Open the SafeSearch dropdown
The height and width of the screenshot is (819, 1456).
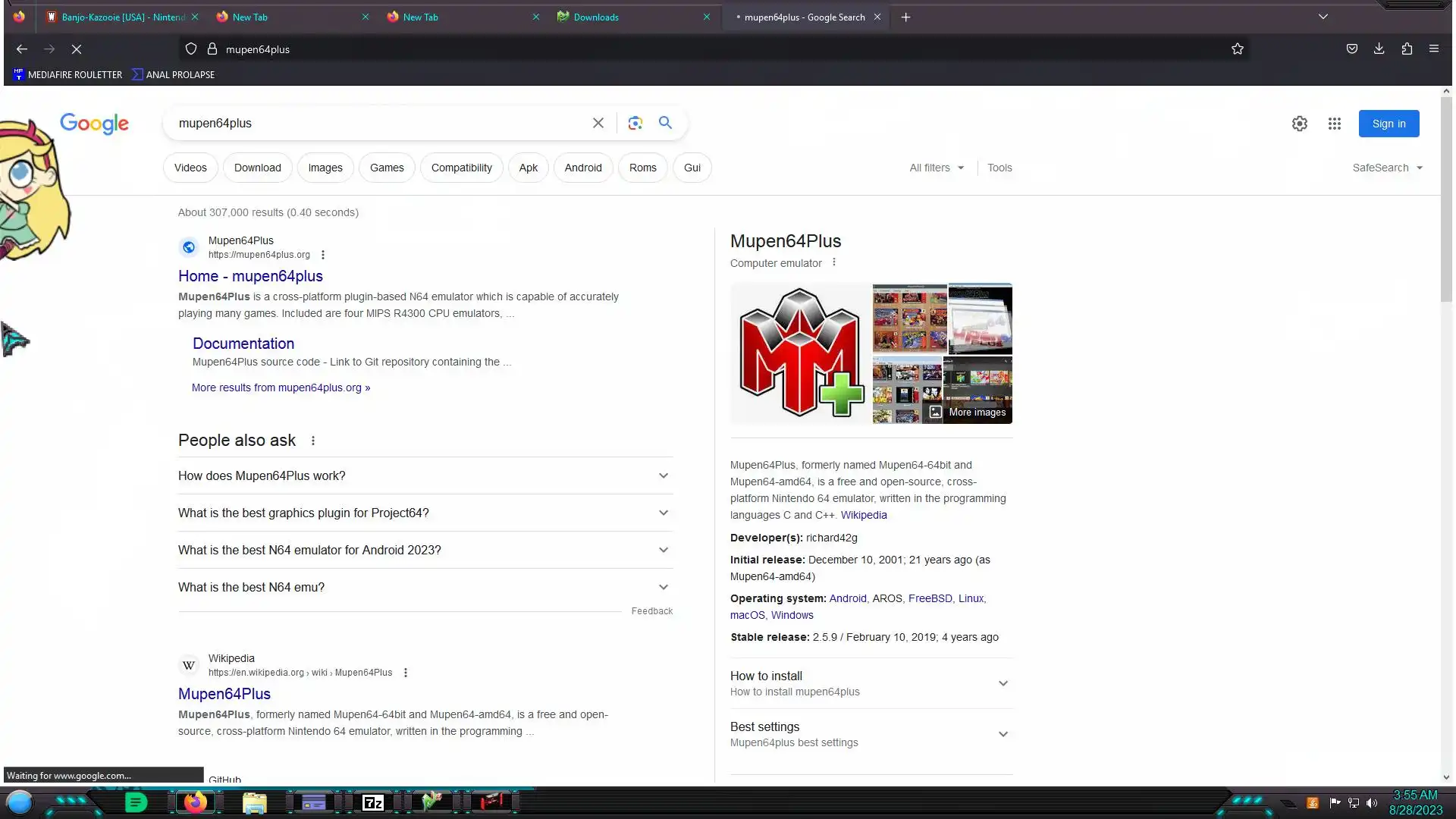[1386, 168]
